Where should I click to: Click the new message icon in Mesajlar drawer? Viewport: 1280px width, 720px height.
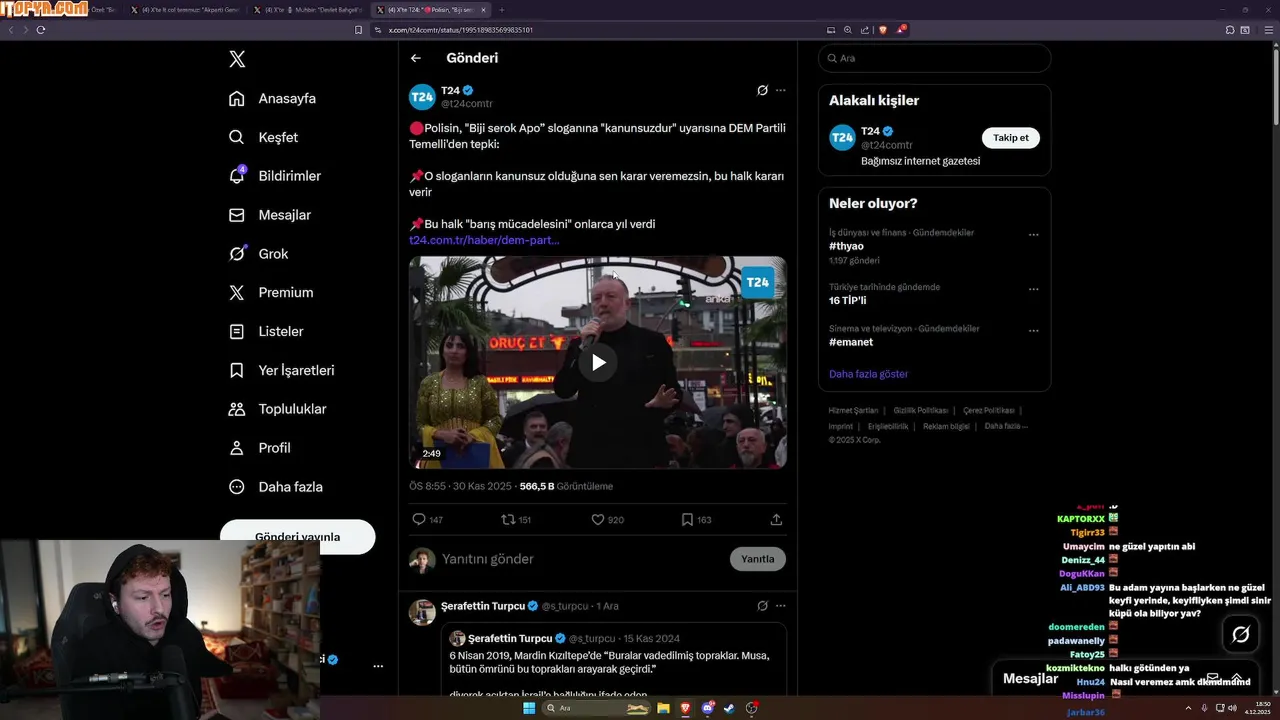(1212, 678)
